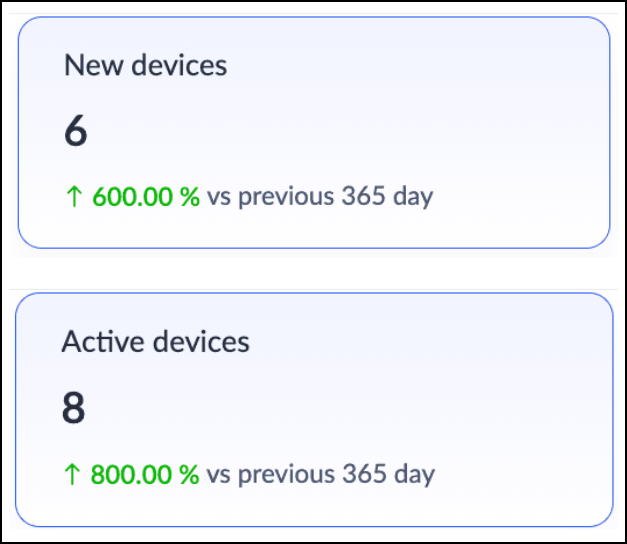627x544 pixels.
Task: Click the "New devices" card title
Action: tap(145, 66)
